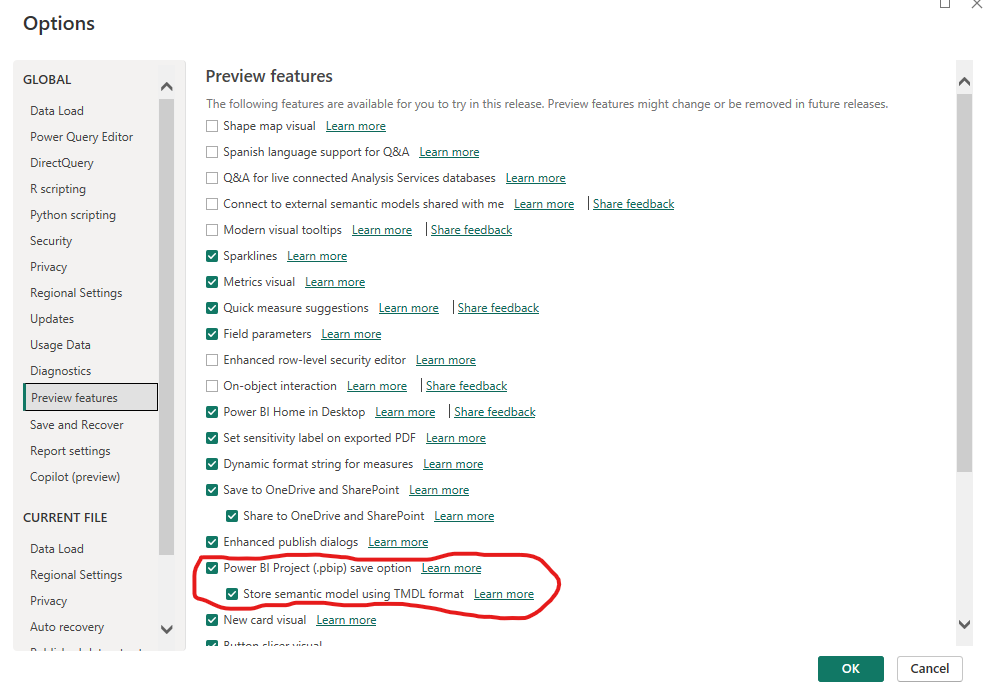The image size is (987, 700).
Task: Click main panel scroll up arrow
Action: click(964, 82)
